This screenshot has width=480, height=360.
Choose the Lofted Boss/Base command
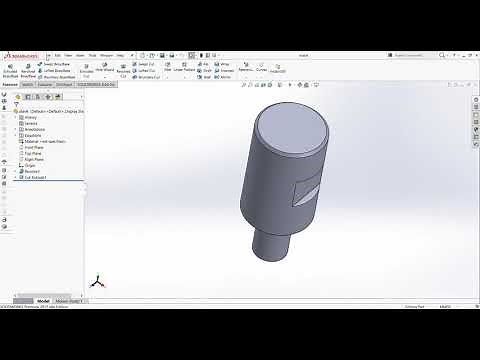click(54, 71)
